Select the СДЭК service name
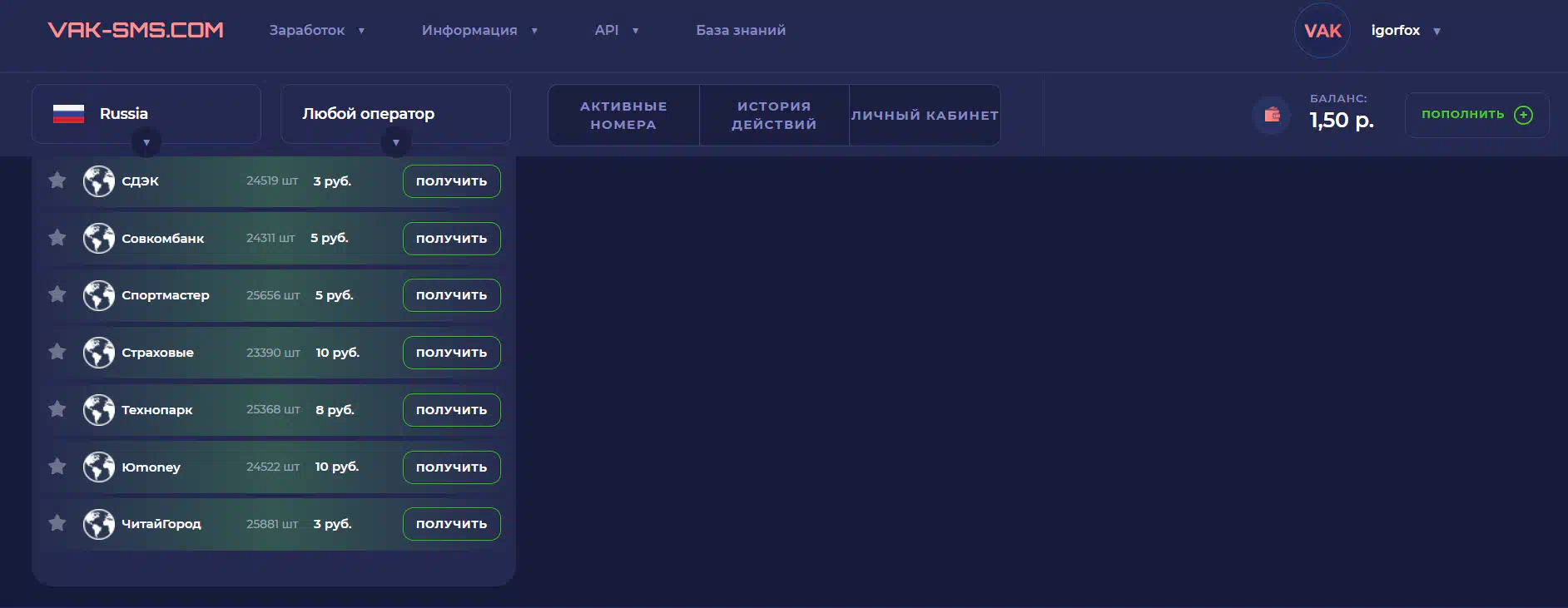This screenshot has height=608, width=1568. tap(140, 181)
